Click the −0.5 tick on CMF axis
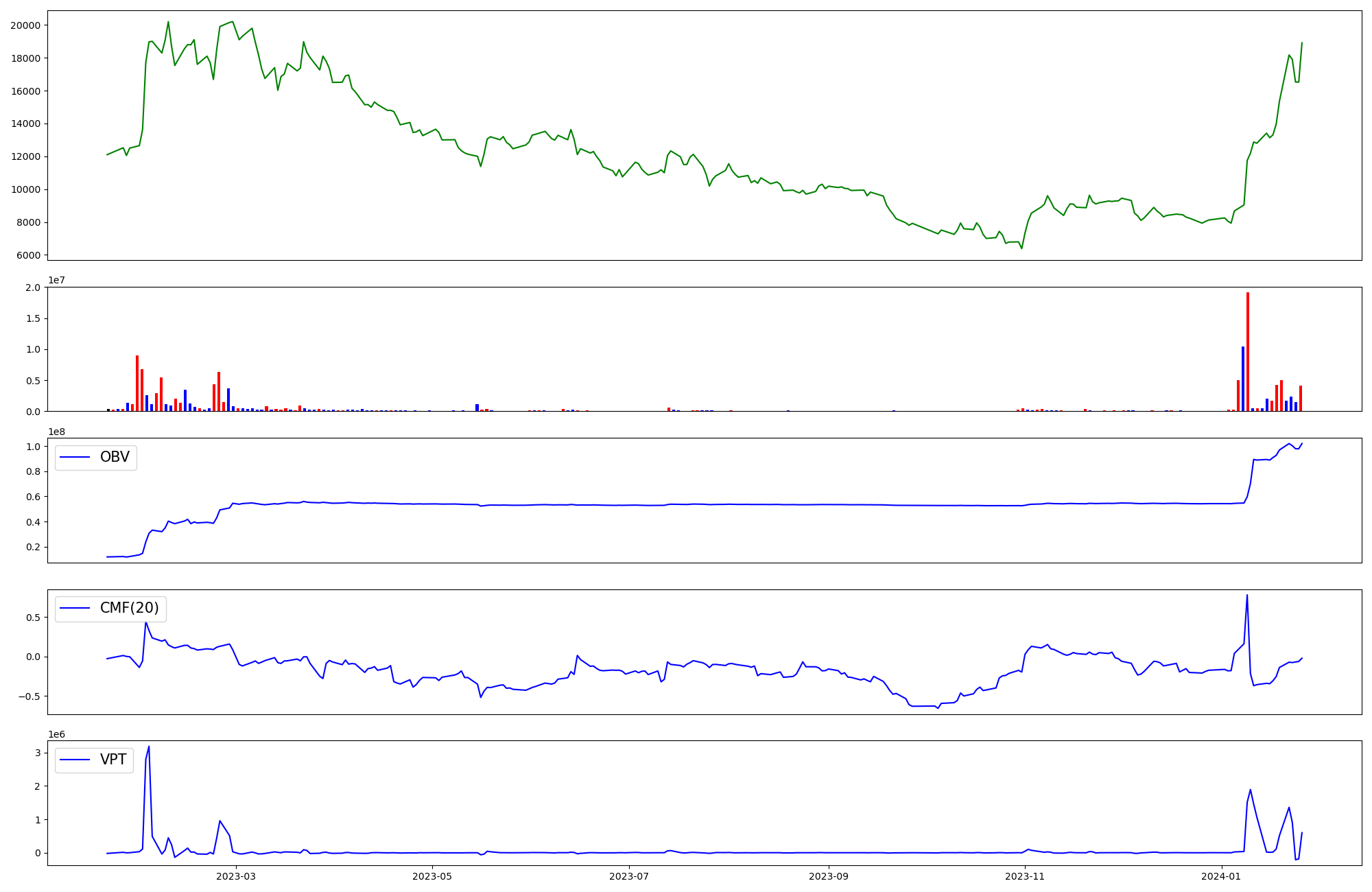The image size is (1372, 892). 28,696
